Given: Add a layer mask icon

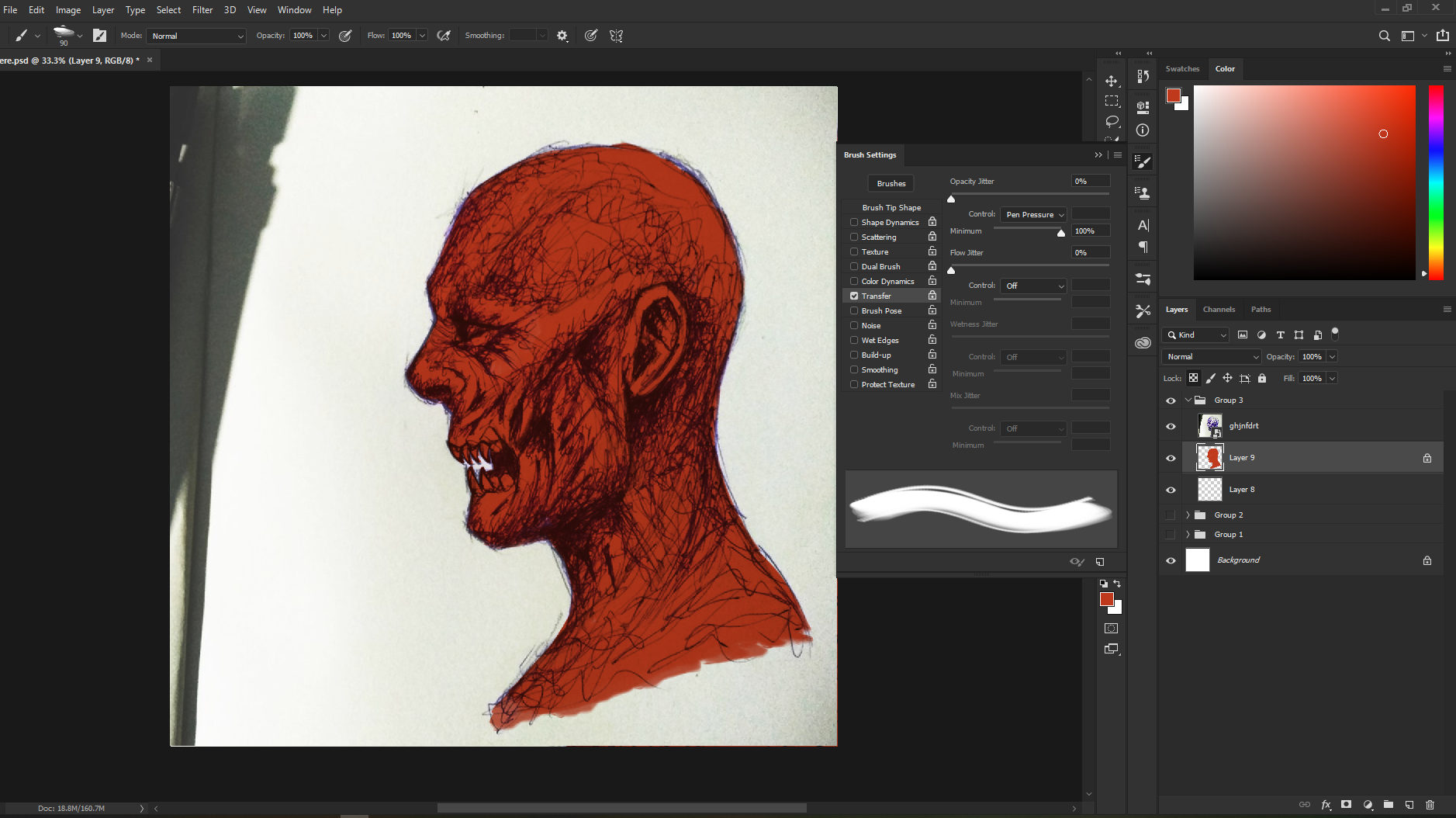Looking at the screenshot, I should coord(1346,805).
